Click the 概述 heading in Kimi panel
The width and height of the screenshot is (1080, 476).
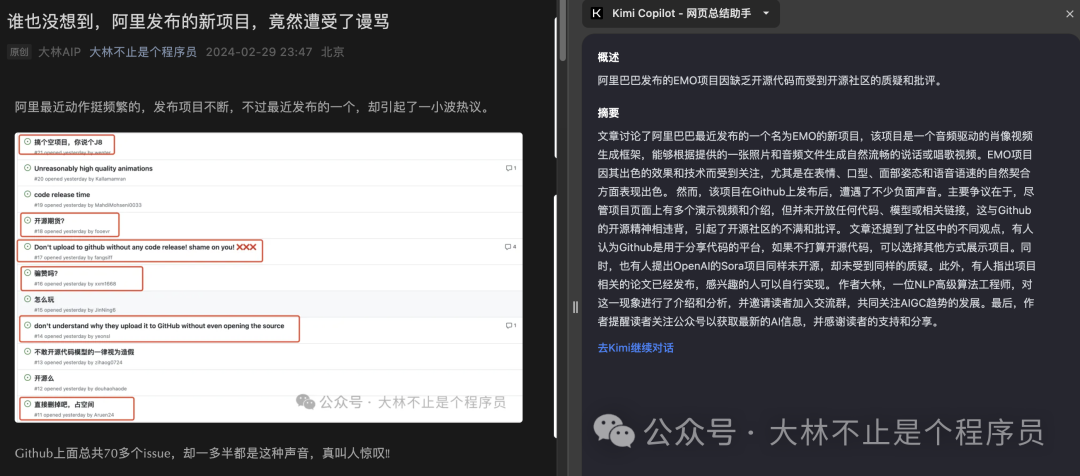click(x=608, y=58)
